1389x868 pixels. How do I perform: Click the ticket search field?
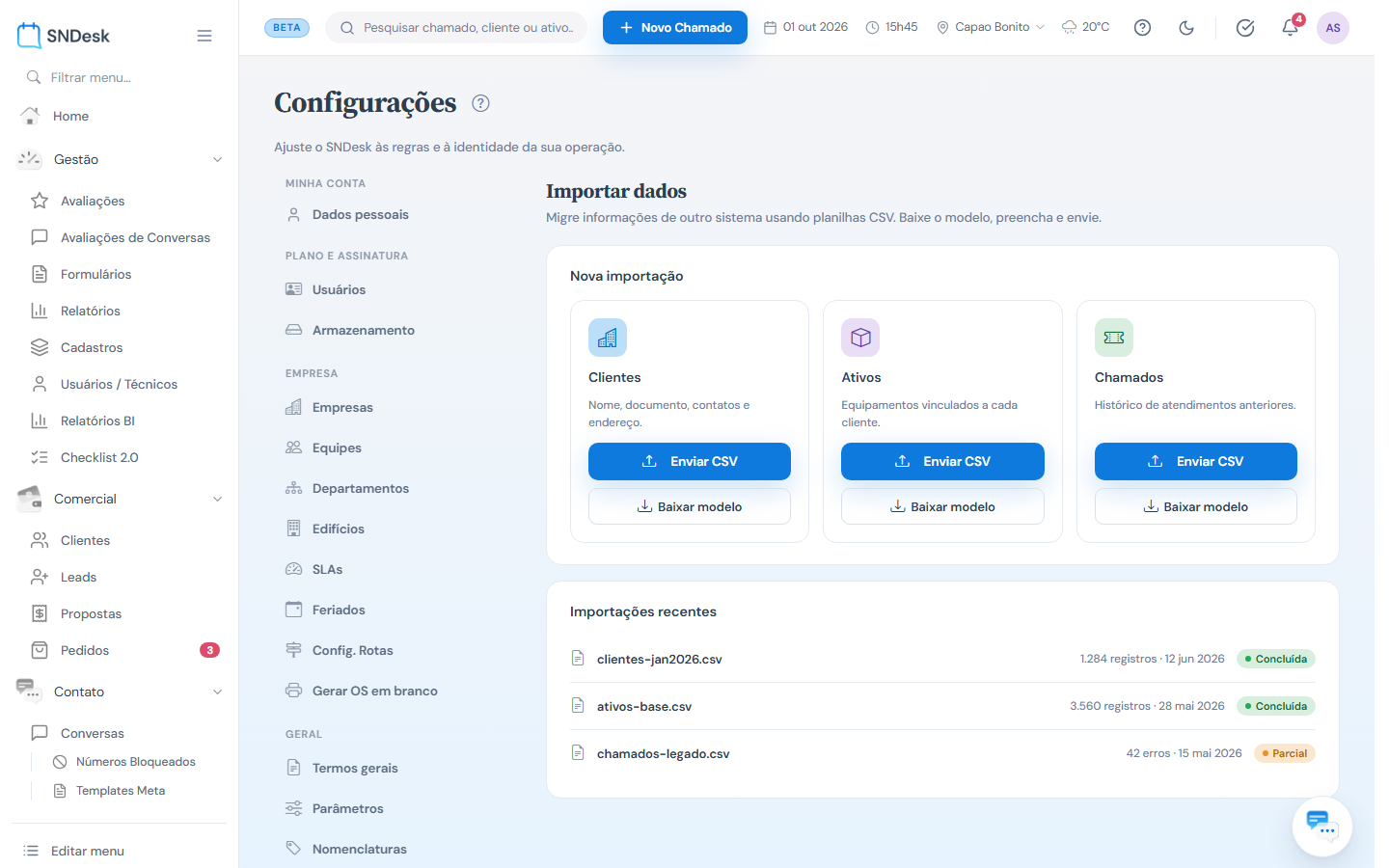pos(456,28)
